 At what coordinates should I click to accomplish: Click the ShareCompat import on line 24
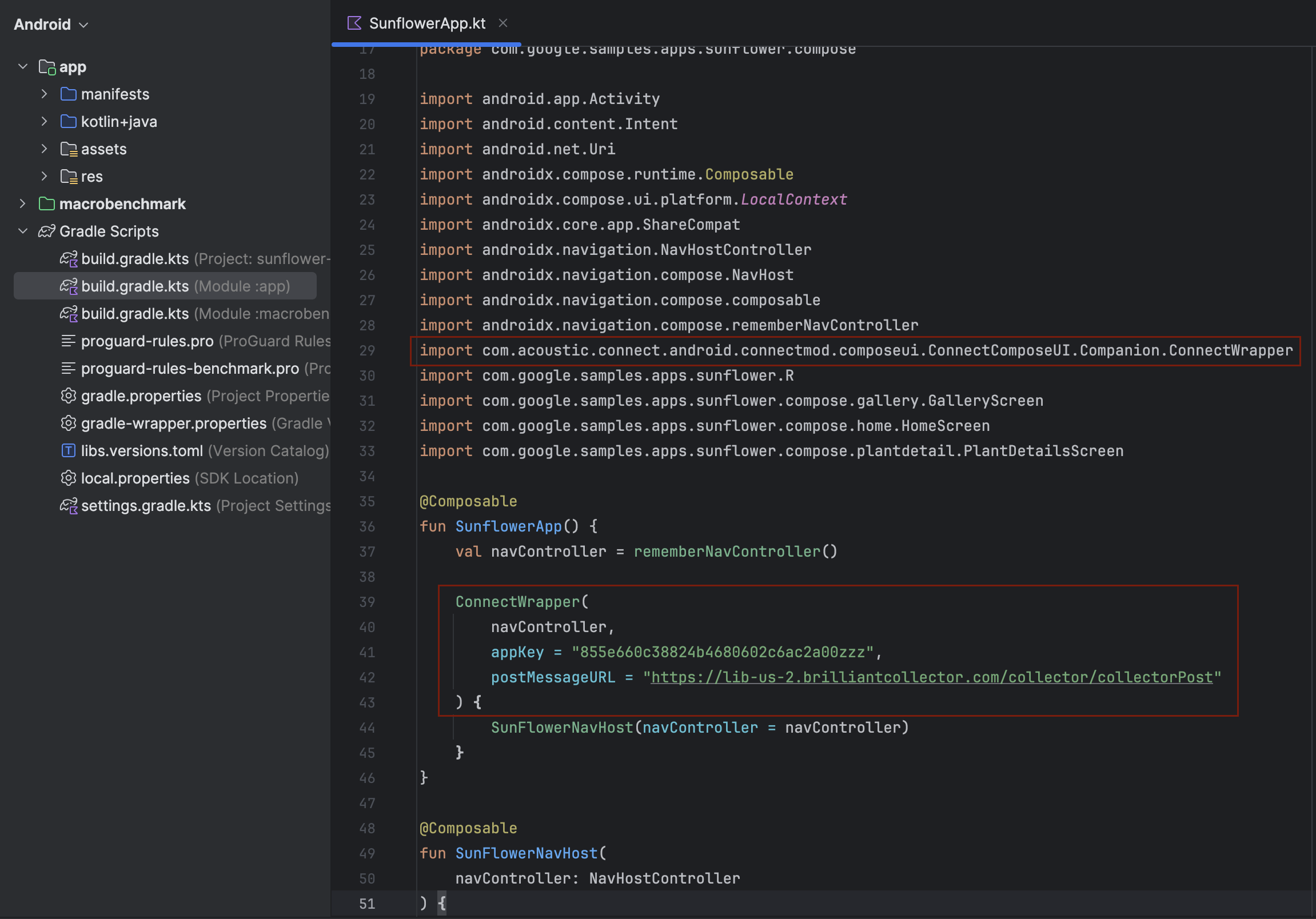[580, 225]
